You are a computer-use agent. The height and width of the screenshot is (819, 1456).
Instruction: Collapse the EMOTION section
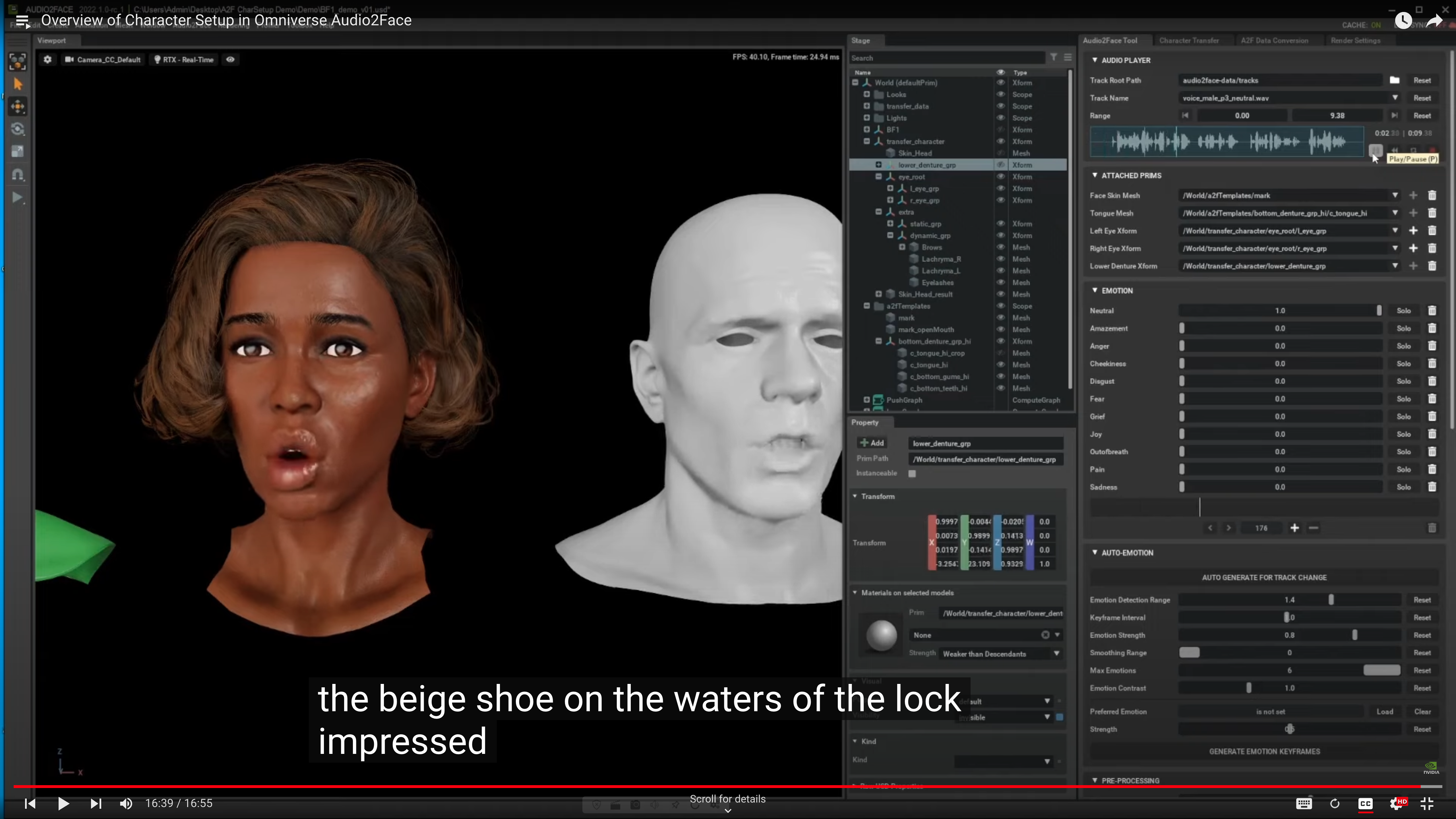[1095, 291]
